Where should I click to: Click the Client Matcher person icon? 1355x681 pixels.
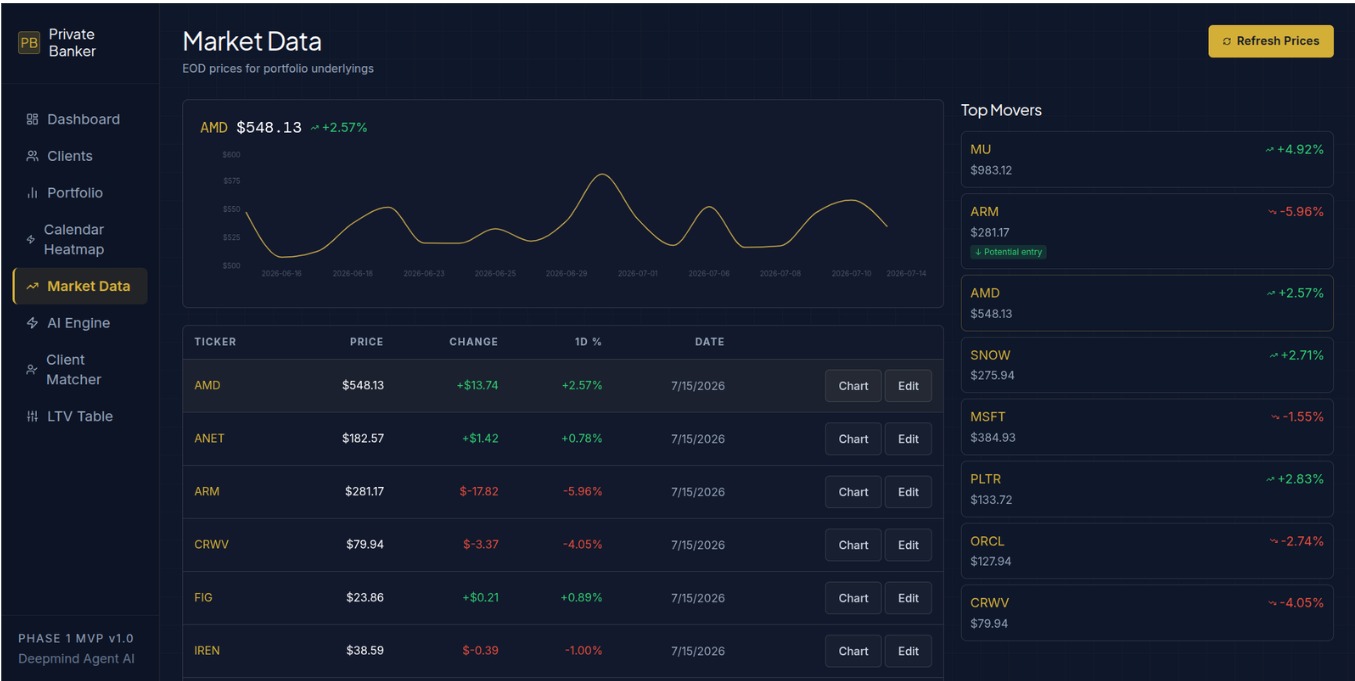tap(31, 370)
